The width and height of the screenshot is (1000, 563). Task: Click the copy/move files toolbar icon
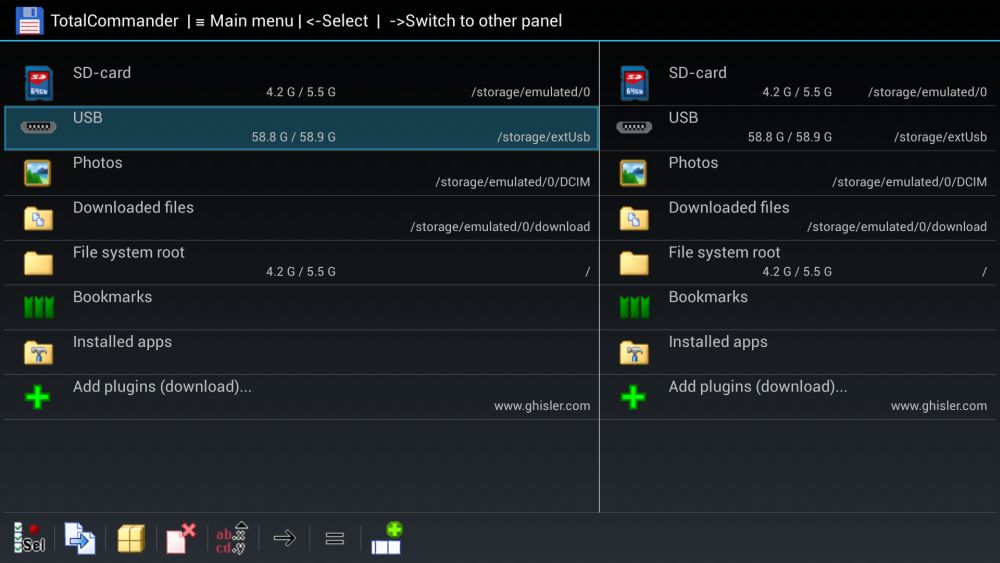coord(80,538)
